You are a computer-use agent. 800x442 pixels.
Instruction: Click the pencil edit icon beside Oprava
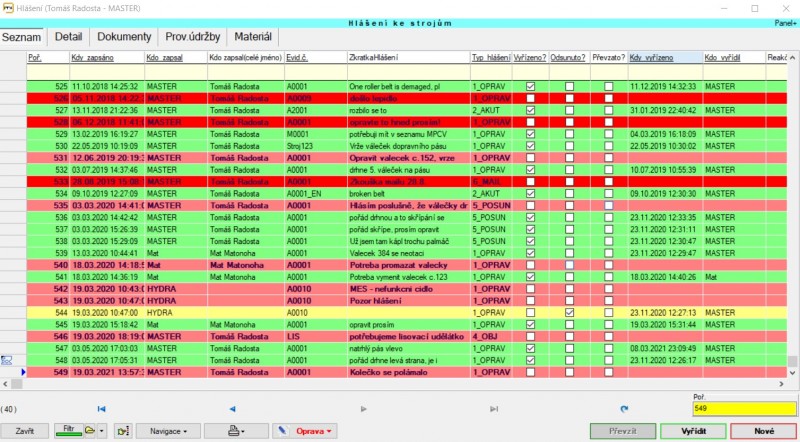click(283, 431)
